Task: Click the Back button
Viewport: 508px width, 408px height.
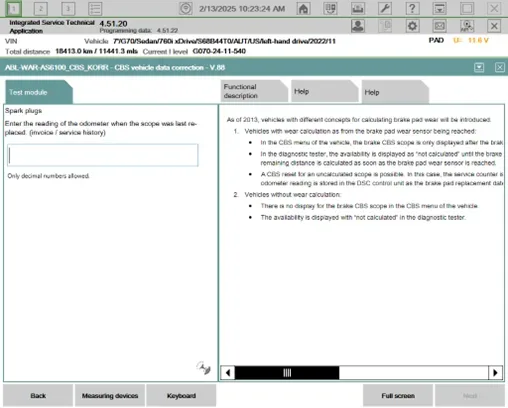Action: coord(38,396)
